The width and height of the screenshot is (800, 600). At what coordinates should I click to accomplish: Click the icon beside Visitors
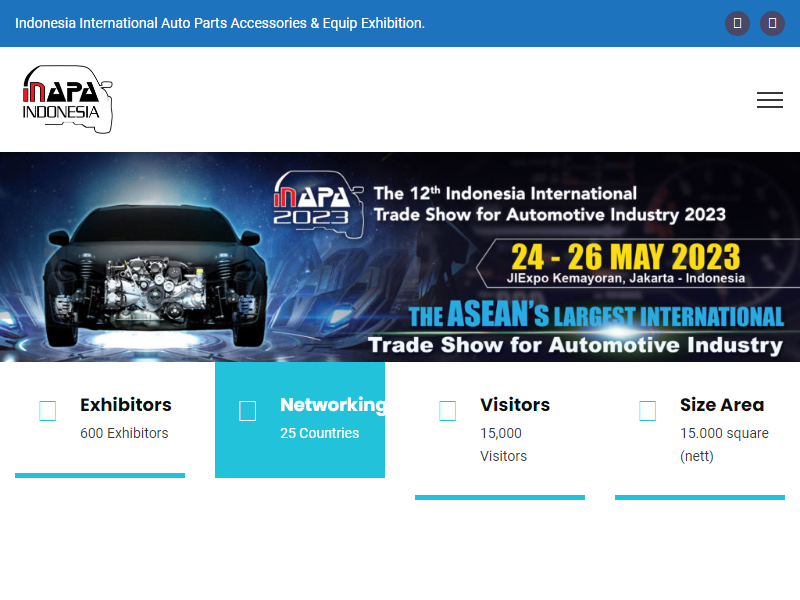[x=447, y=411]
